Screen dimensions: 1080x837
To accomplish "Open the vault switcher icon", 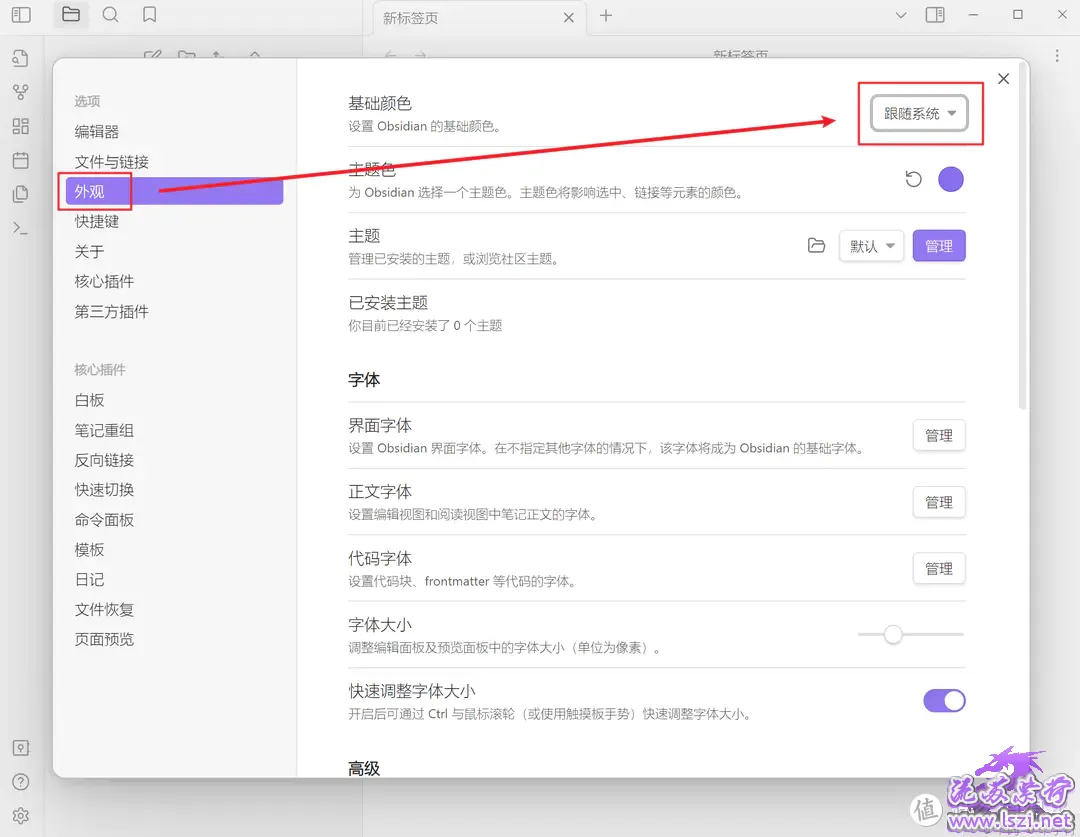I will (x=21, y=748).
